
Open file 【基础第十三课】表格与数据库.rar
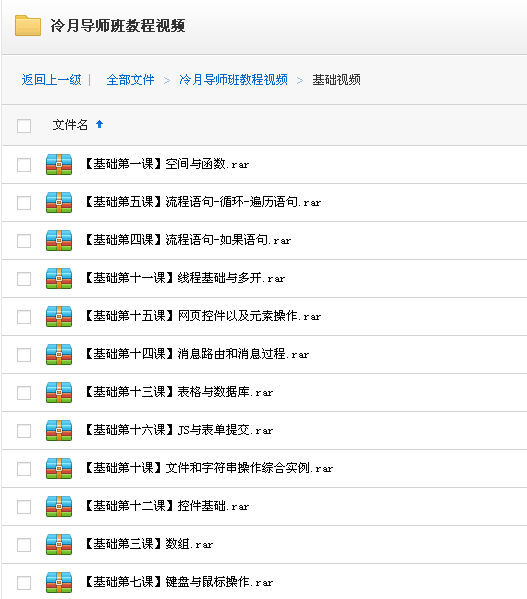pyautogui.click(x=178, y=392)
